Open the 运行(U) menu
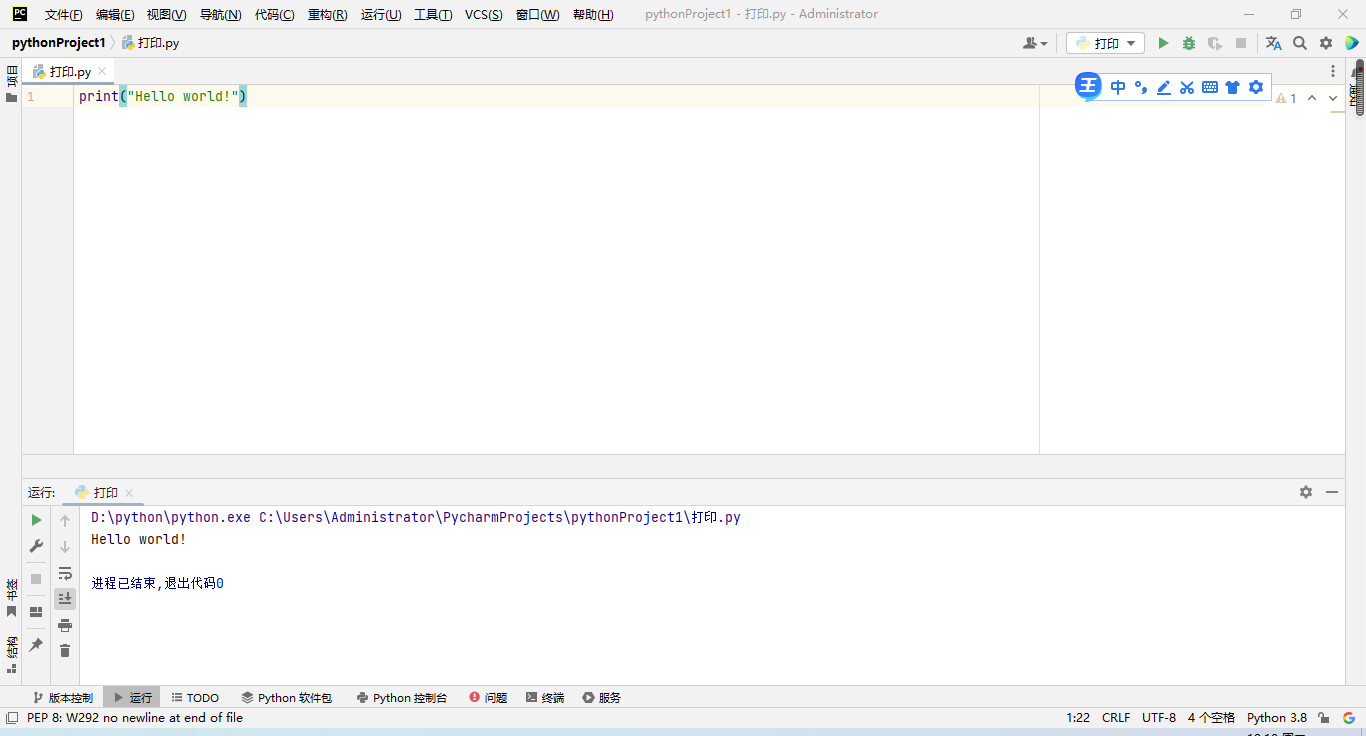1366x736 pixels. click(381, 14)
